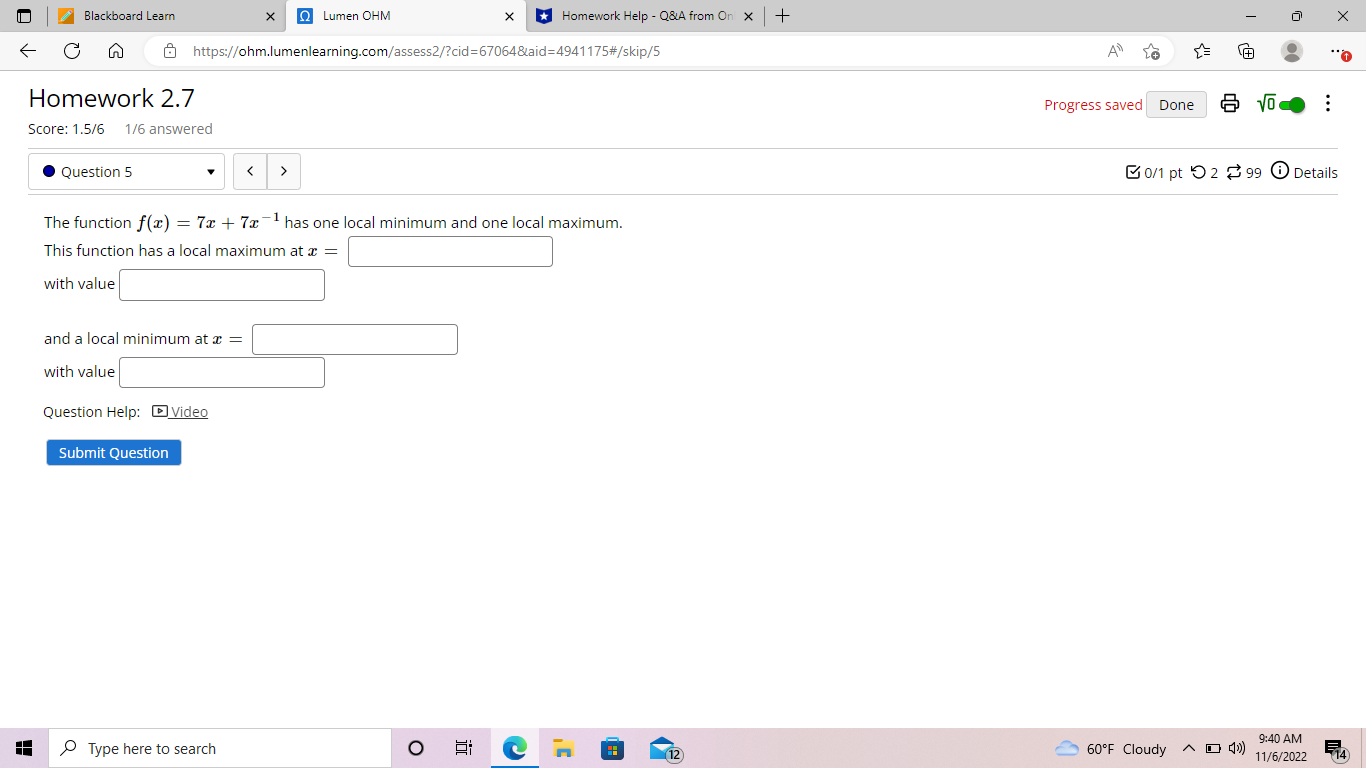Image resolution: width=1366 pixels, height=768 pixels.
Task: Open the tab actions menu icon
Action: (24, 16)
